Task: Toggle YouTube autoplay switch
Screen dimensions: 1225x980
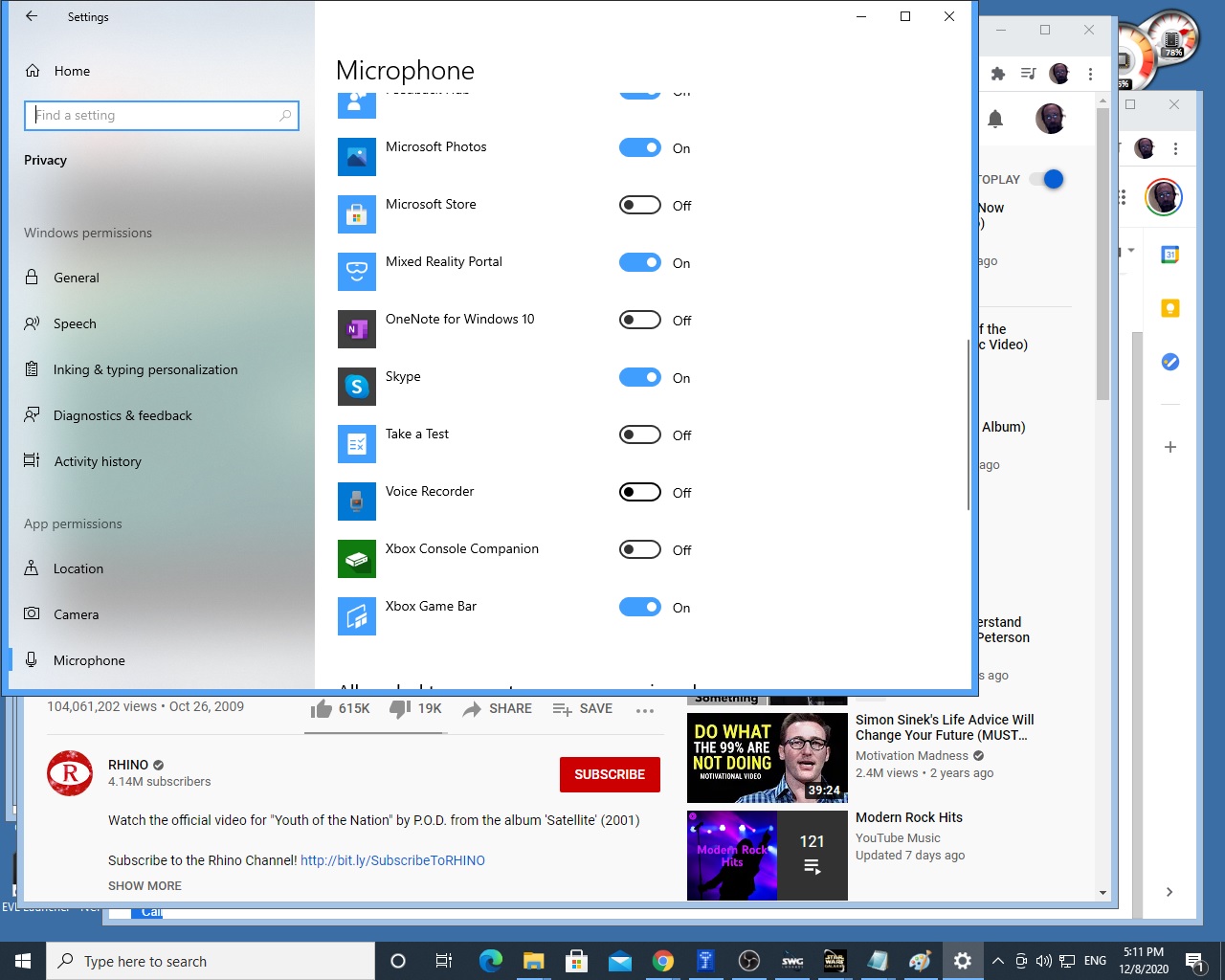Action: (x=1047, y=179)
